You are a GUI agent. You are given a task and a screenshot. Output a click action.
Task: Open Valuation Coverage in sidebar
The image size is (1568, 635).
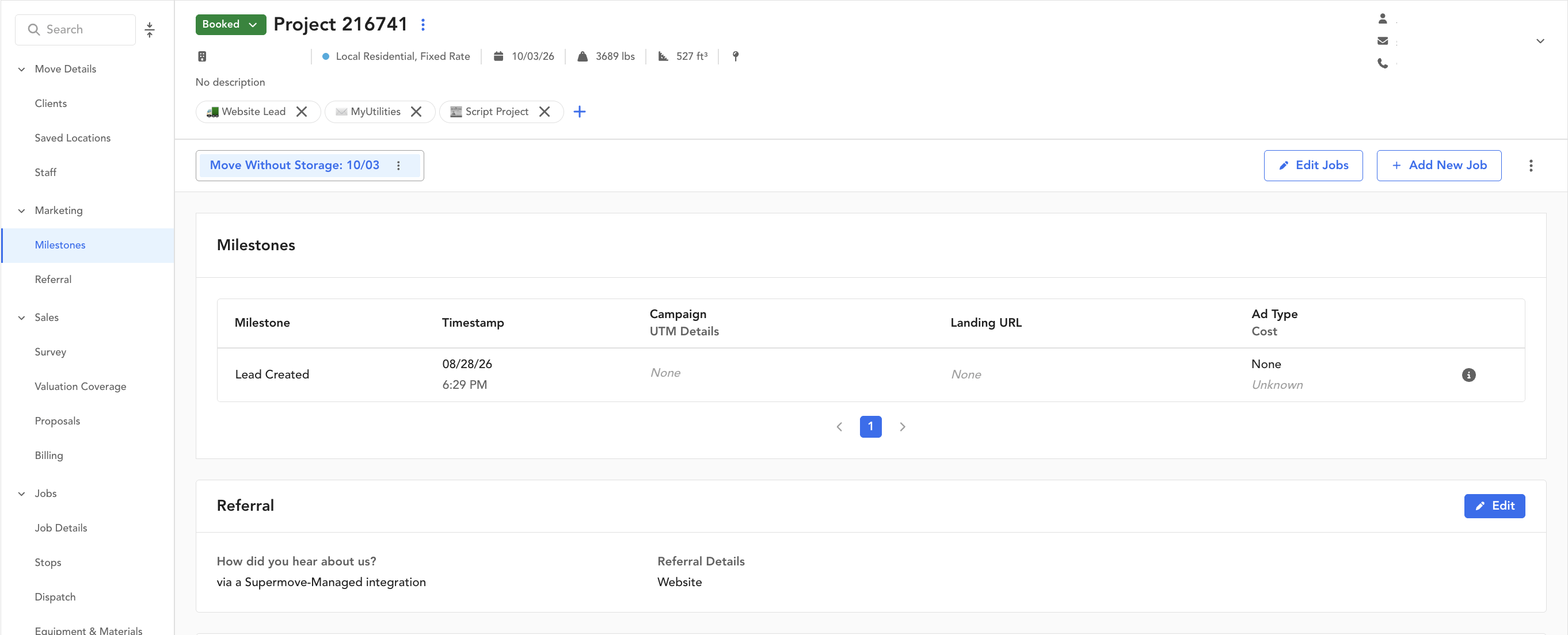[81, 386]
